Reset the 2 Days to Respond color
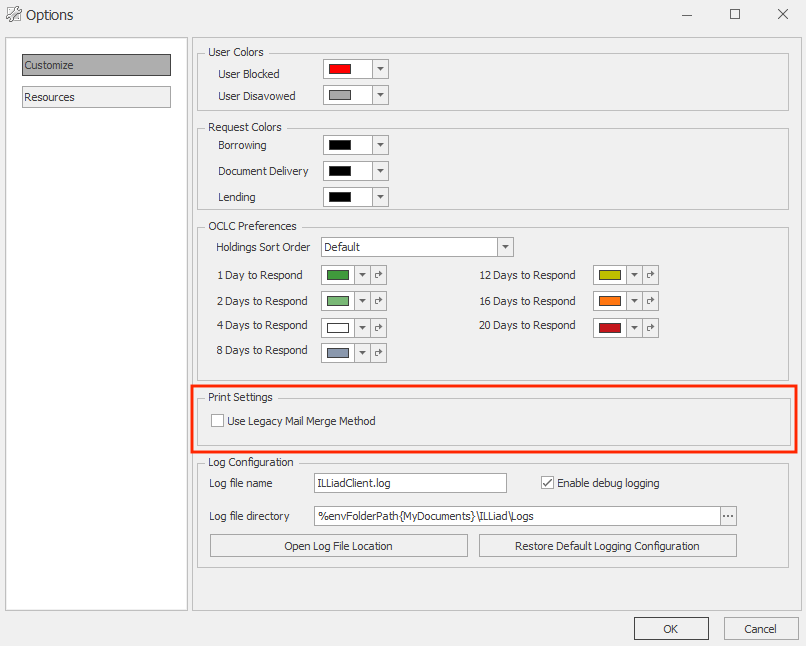This screenshot has width=806, height=646. click(x=378, y=301)
